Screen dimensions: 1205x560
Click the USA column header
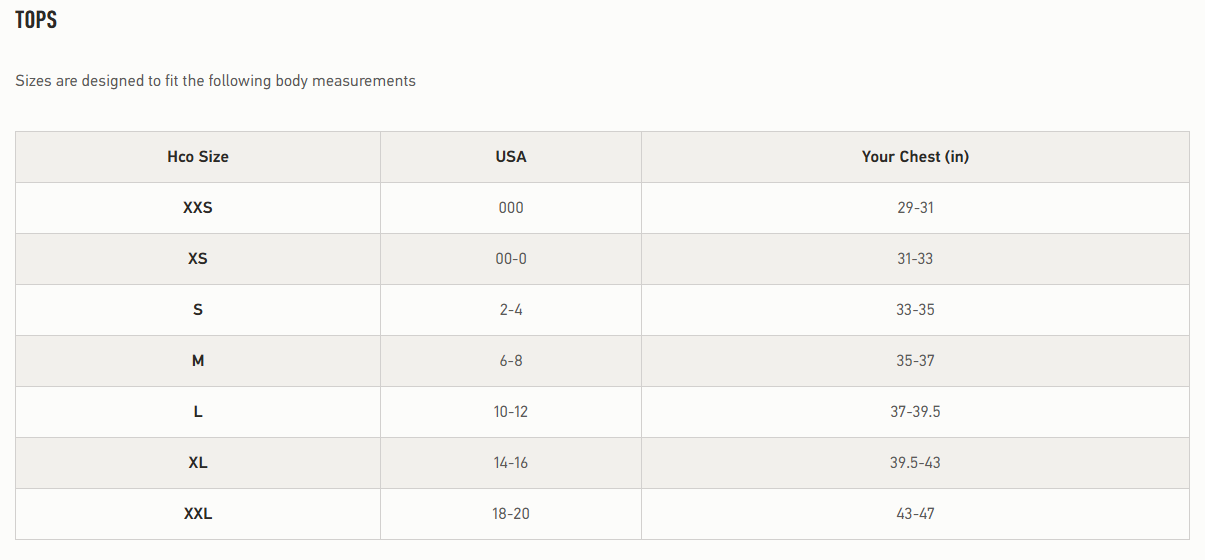pyautogui.click(x=511, y=157)
